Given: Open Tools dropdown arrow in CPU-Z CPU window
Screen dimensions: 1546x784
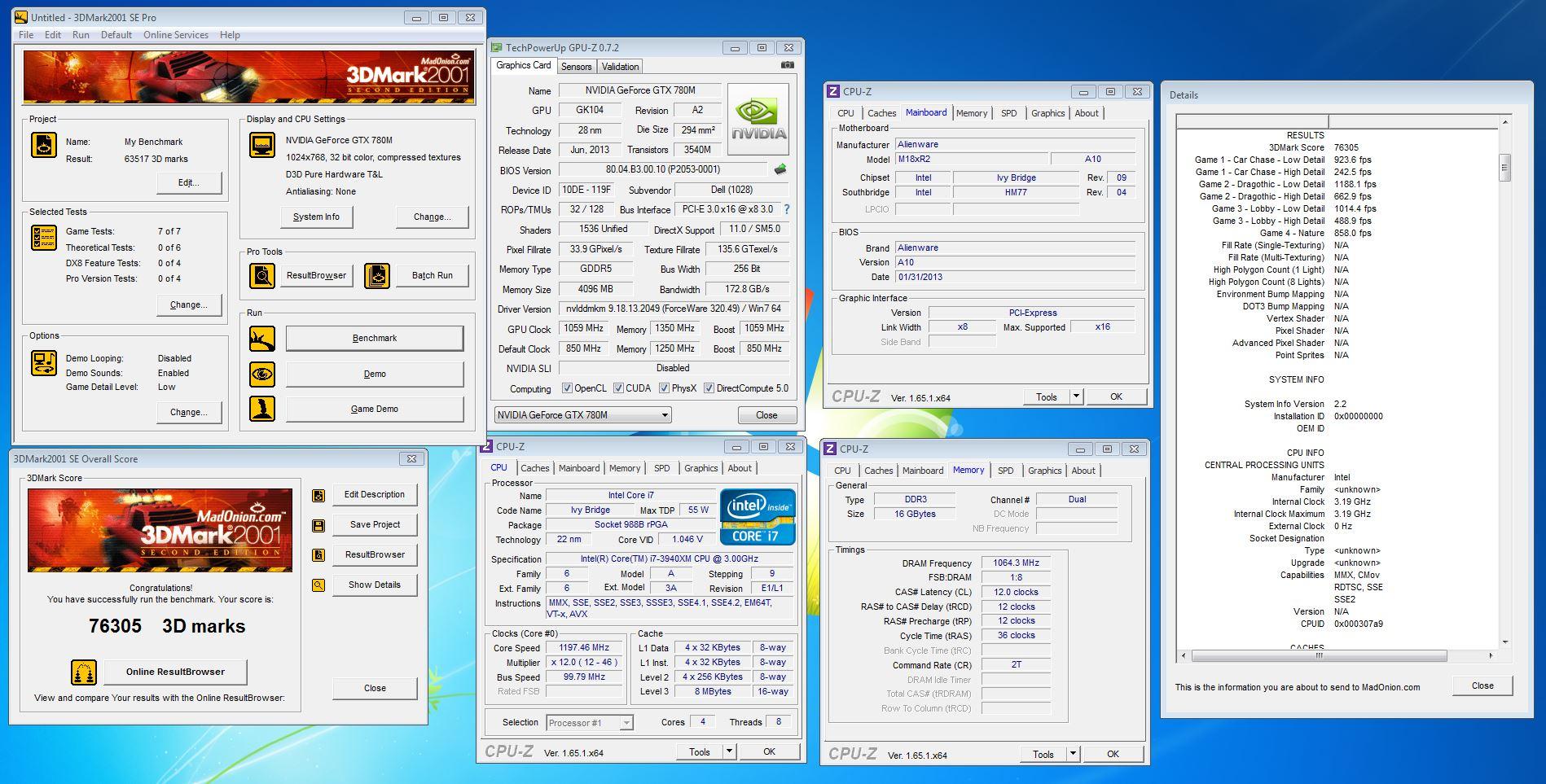Looking at the screenshot, I should 729,751.
